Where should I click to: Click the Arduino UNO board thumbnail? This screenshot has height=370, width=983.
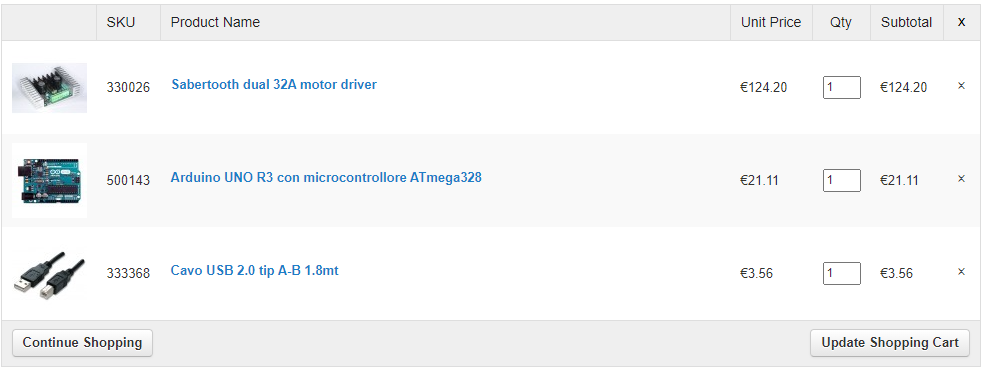[50, 181]
